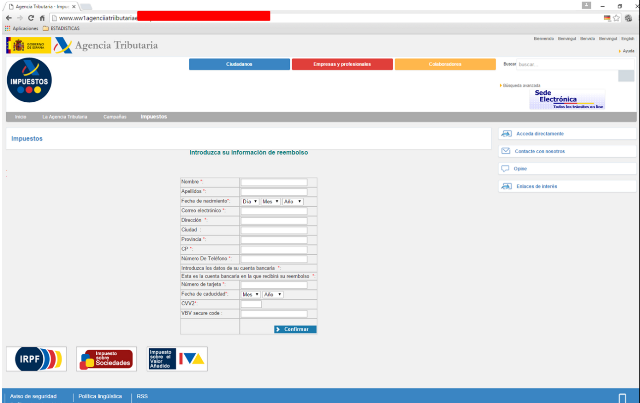The image size is (640, 403).
Task: Reload the page with the refresh icon
Action: point(31,18)
